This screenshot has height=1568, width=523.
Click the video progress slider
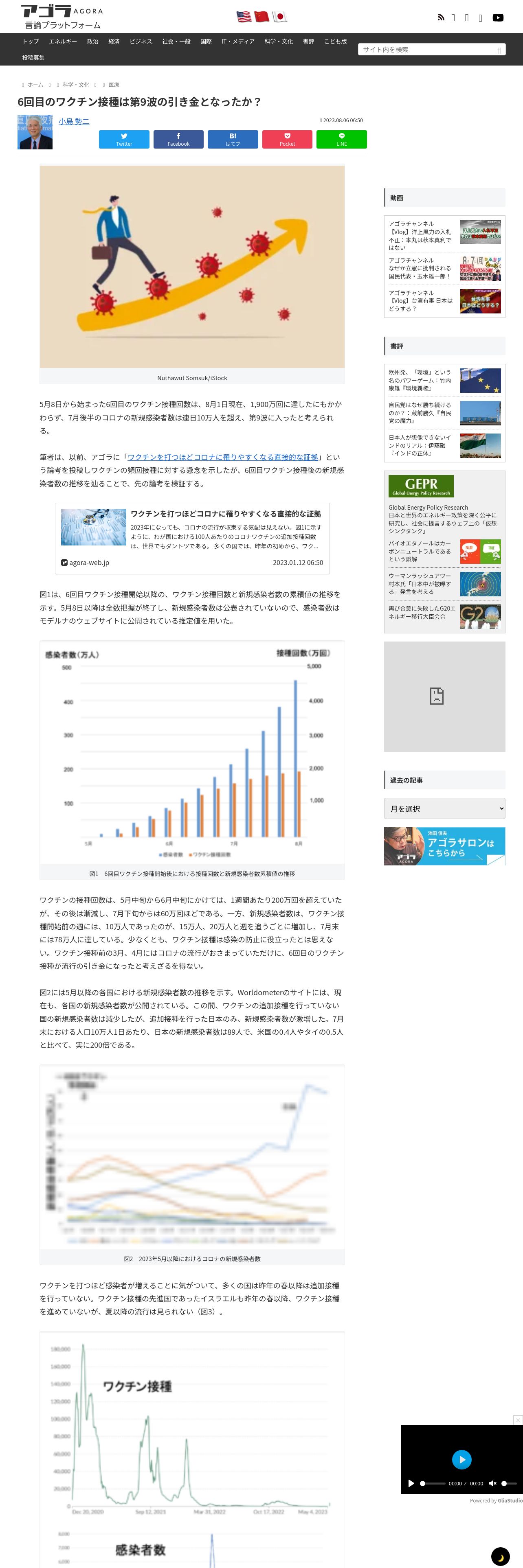point(433,1483)
